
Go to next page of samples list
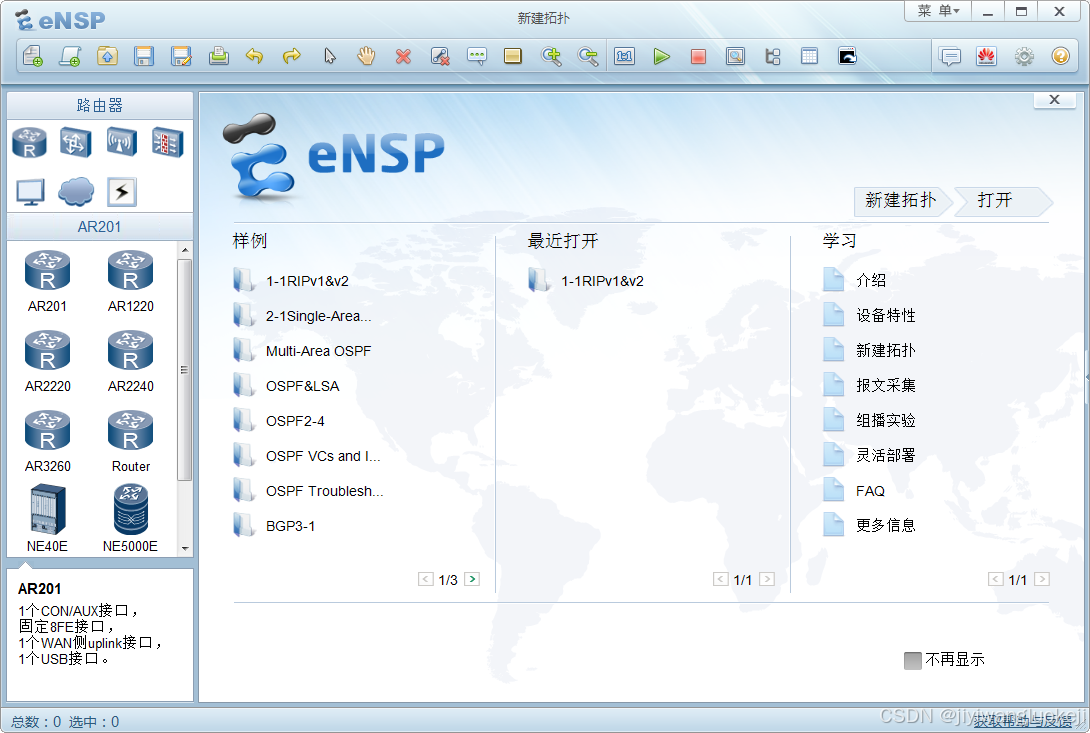[x=472, y=579]
